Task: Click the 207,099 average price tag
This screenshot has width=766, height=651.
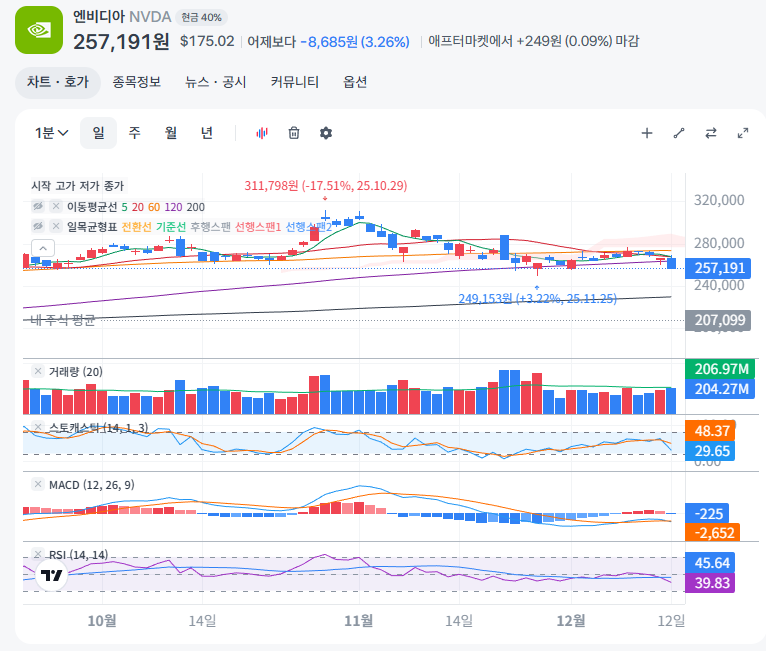Action: (x=718, y=320)
